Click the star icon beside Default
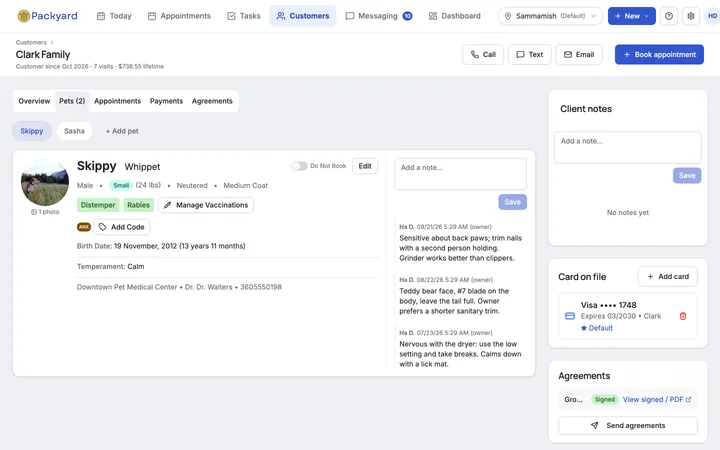The width and height of the screenshot is (720, 450). coord(584,328)
